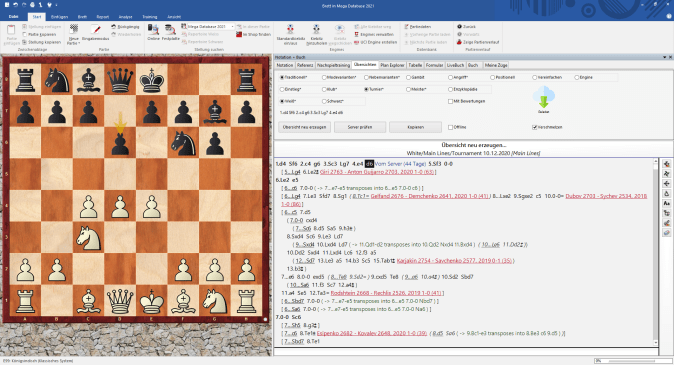Open Giri - Anton Guijarro game link
This screenshot has width=674, height=365.
click(377, 172)
